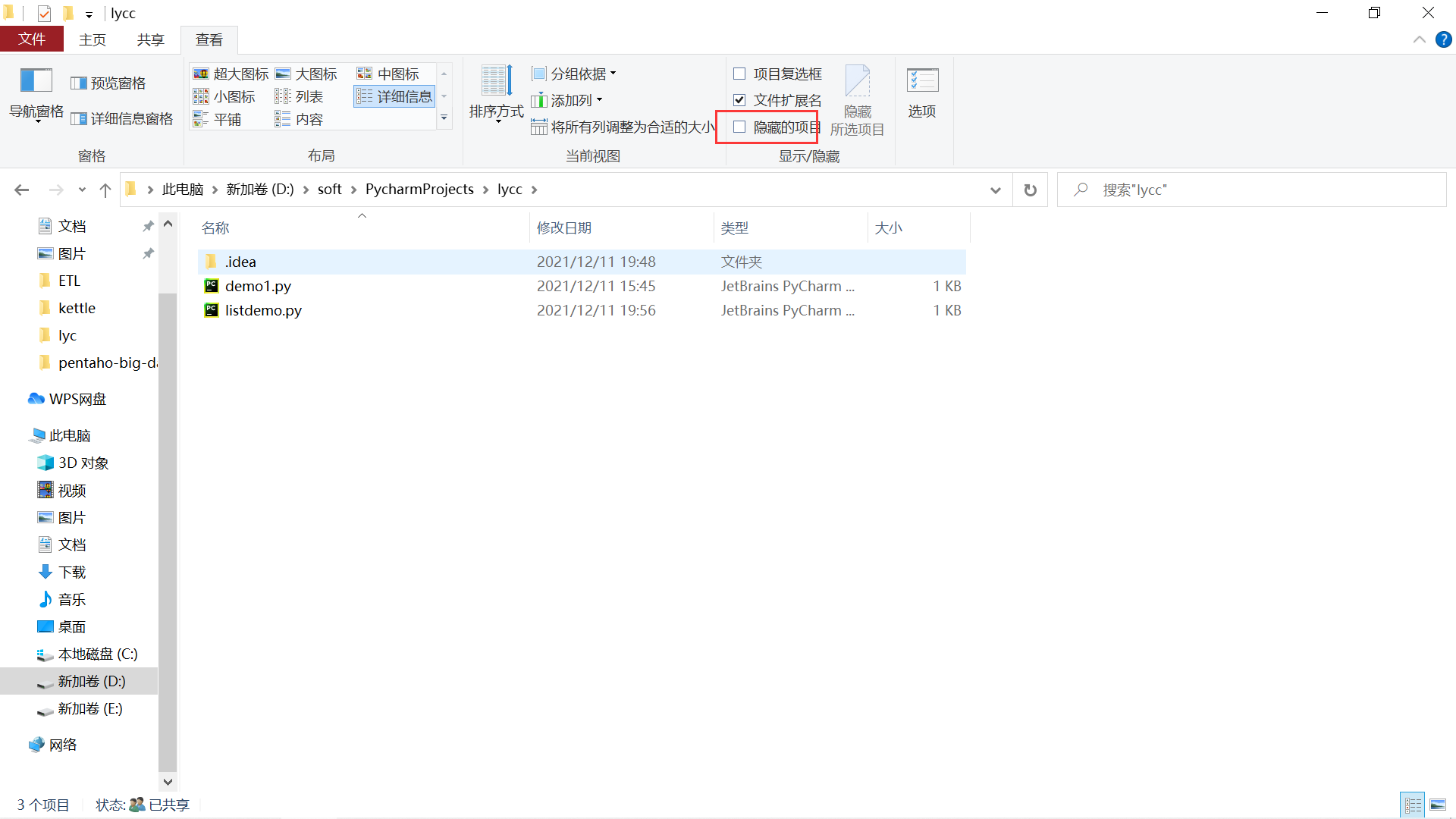The image size is (1456, 819).
Task: Open the Home ribbon tab
Action: tap(93, 40)
